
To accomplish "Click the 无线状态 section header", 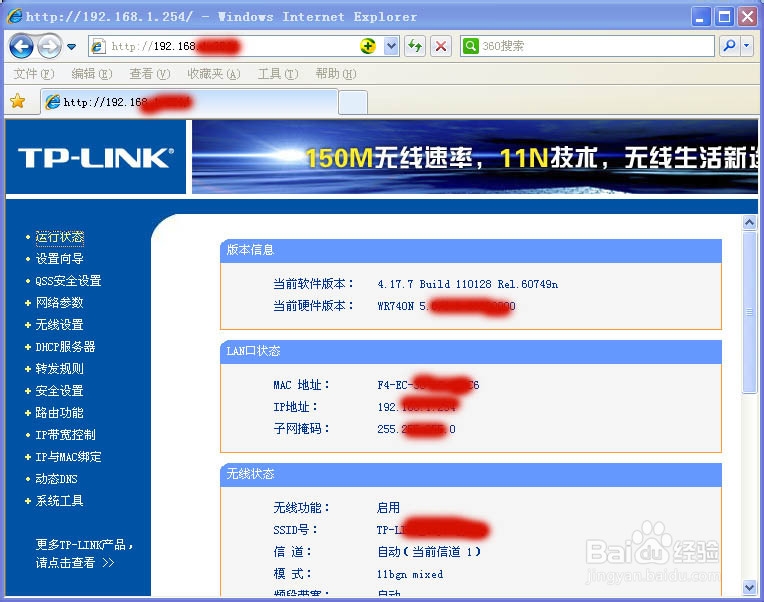I will pos(471,474).
